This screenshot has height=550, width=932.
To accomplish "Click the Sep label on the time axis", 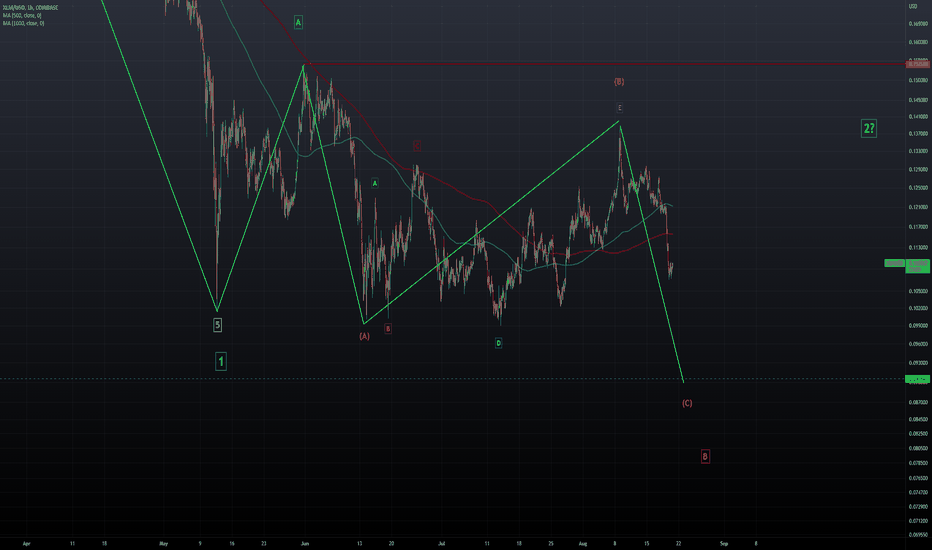I will (724, 543).
